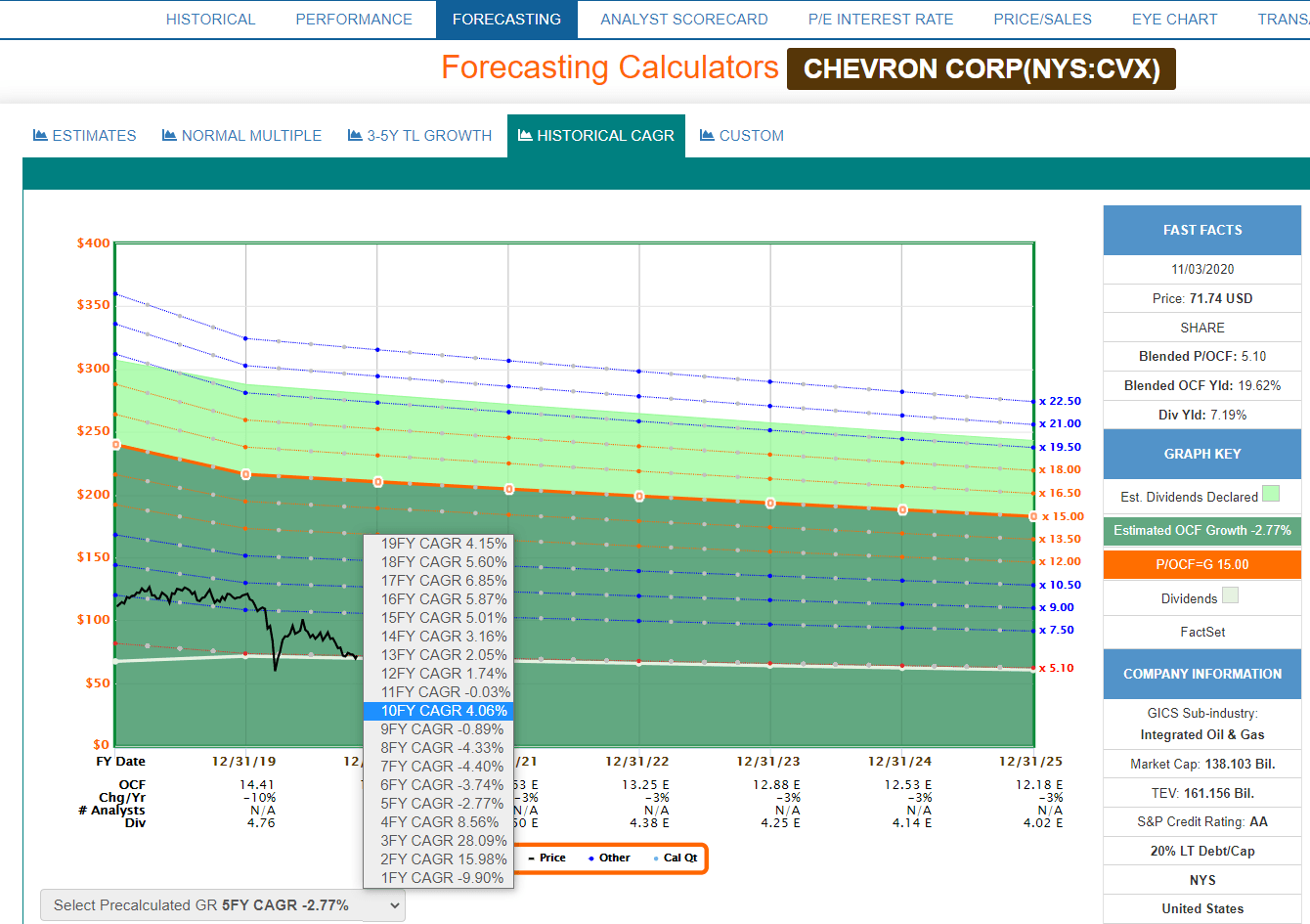Click the COMPANY INFORMATION header
This screenshot has width=1310, height=924.
pos(1202,674)
